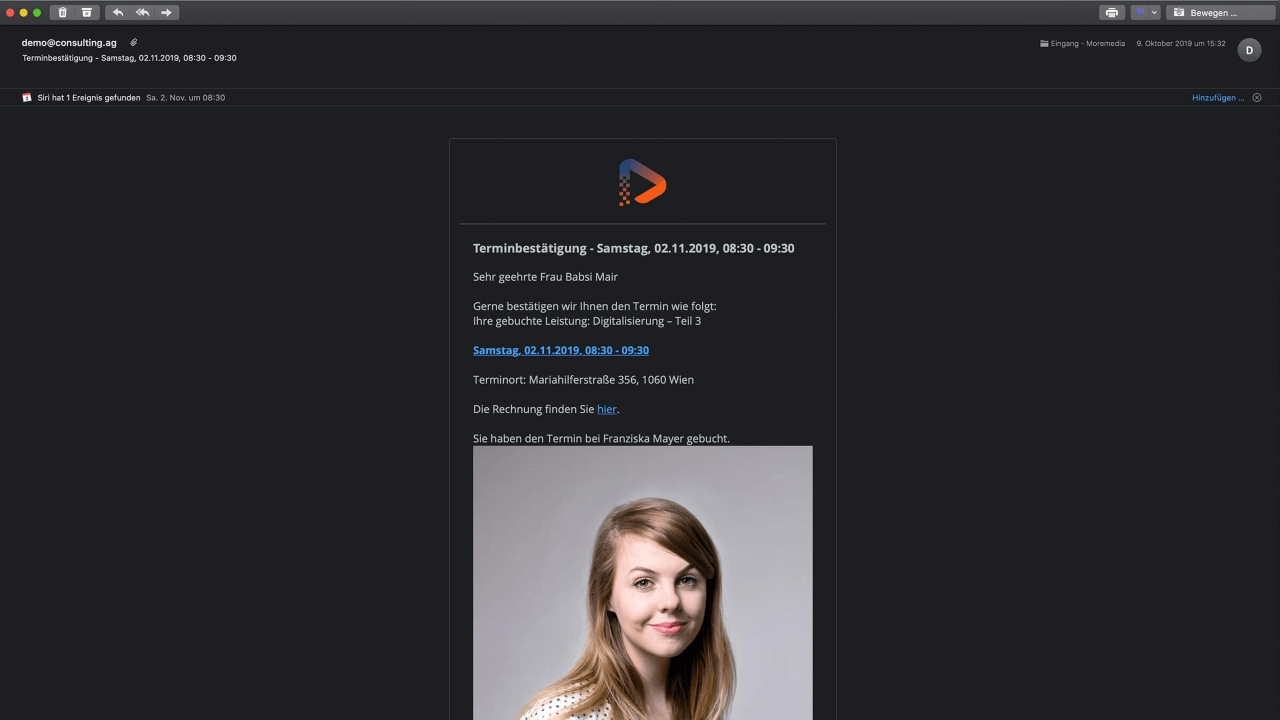Open the Samstag, 02.11.2019 date link
The image size is (1280, 720).
coord(561,350)
